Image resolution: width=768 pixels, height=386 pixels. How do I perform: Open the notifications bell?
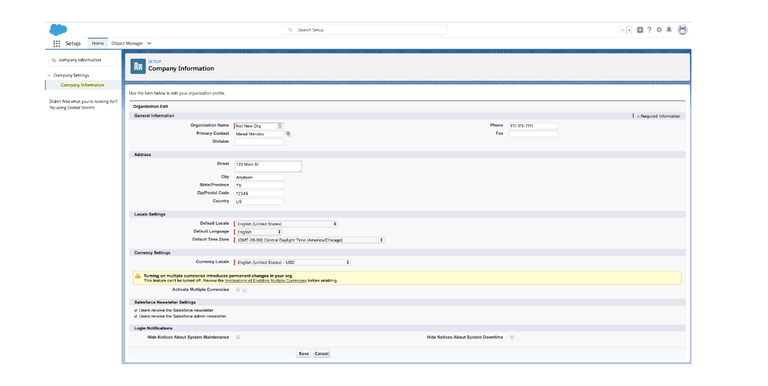669,30
